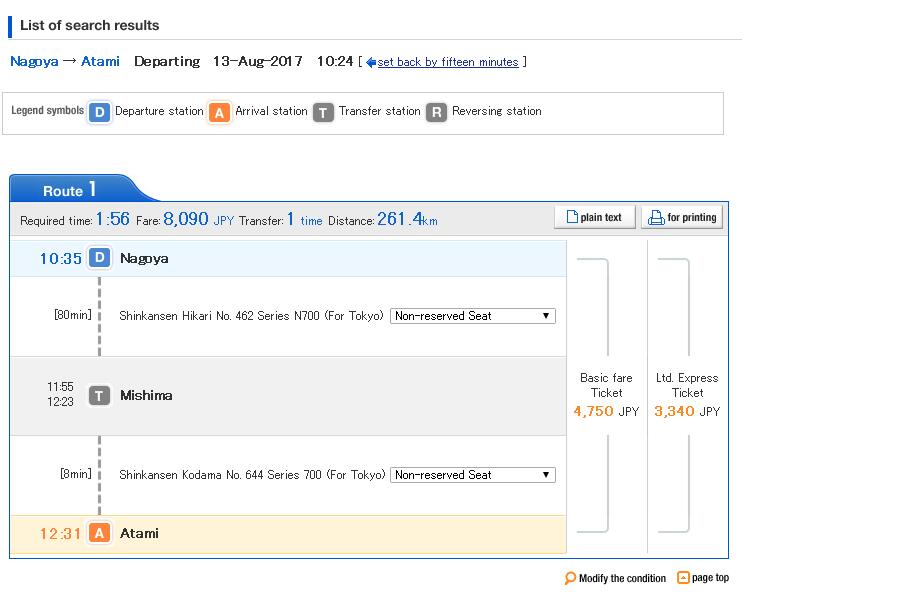
Task: Click the Arrival station legend A symbol
Action: [x=219, y=112]
